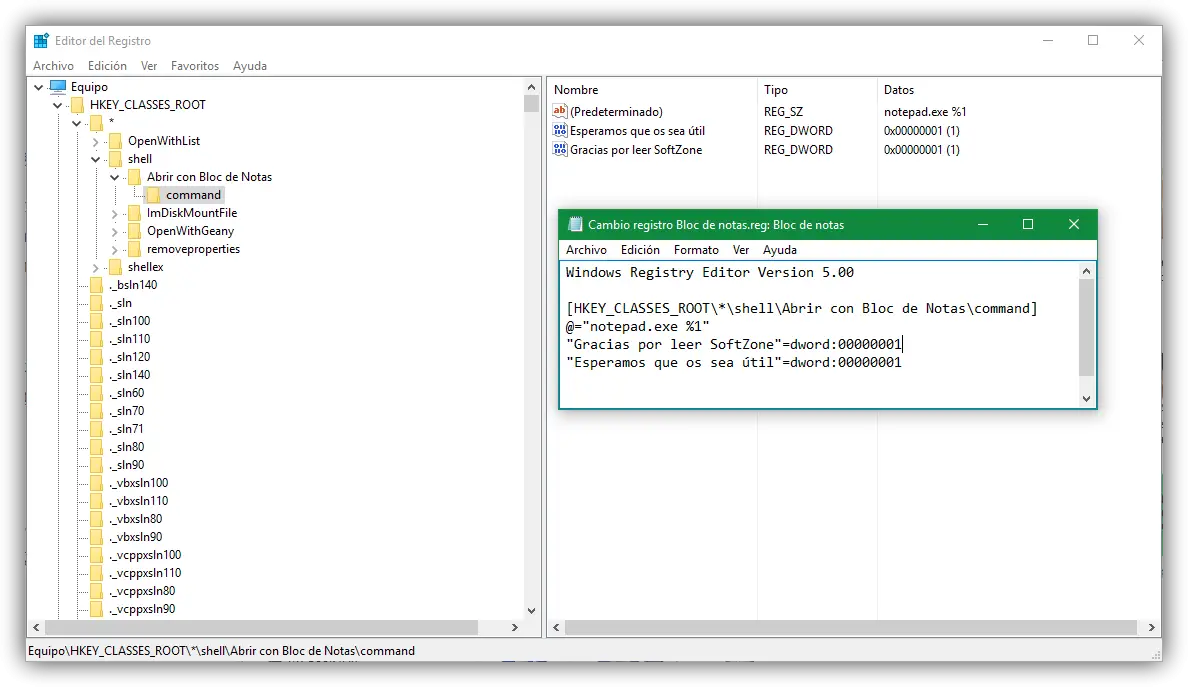Minimize the Notepad window
The image size is (1188, 687).
(x=983, y=224)
